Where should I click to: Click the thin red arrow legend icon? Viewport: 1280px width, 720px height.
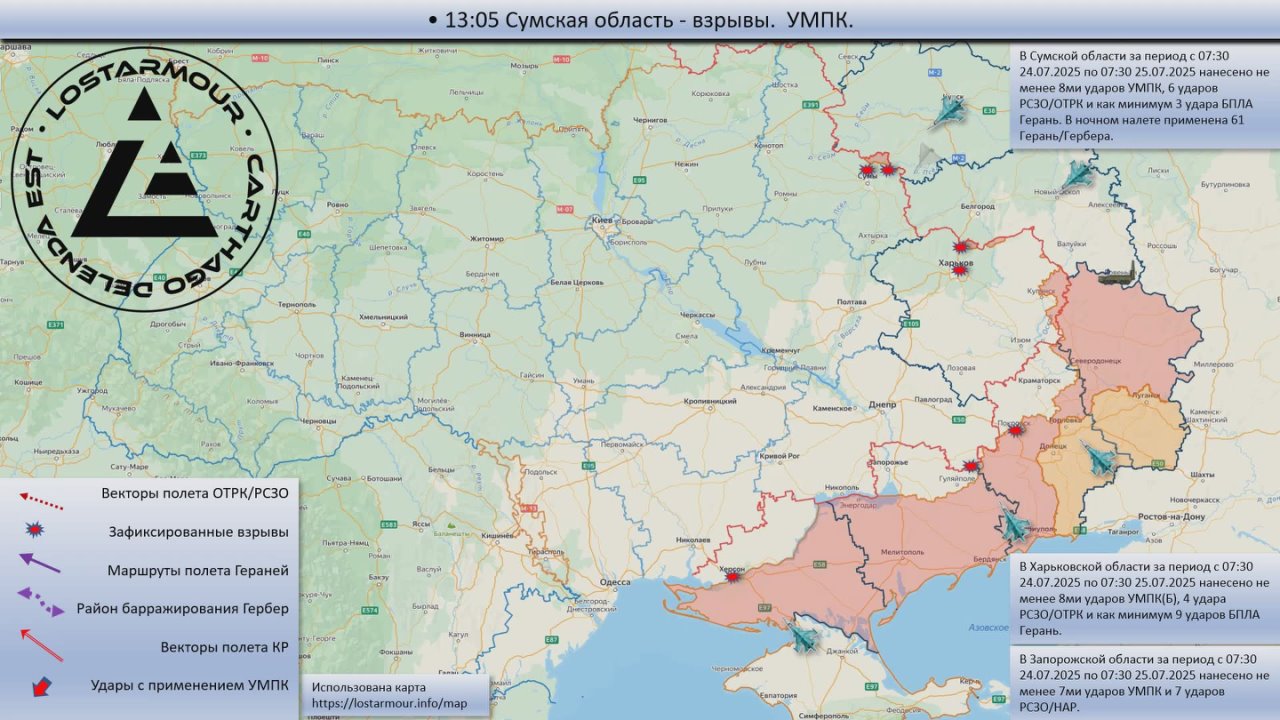coord(41,644)
